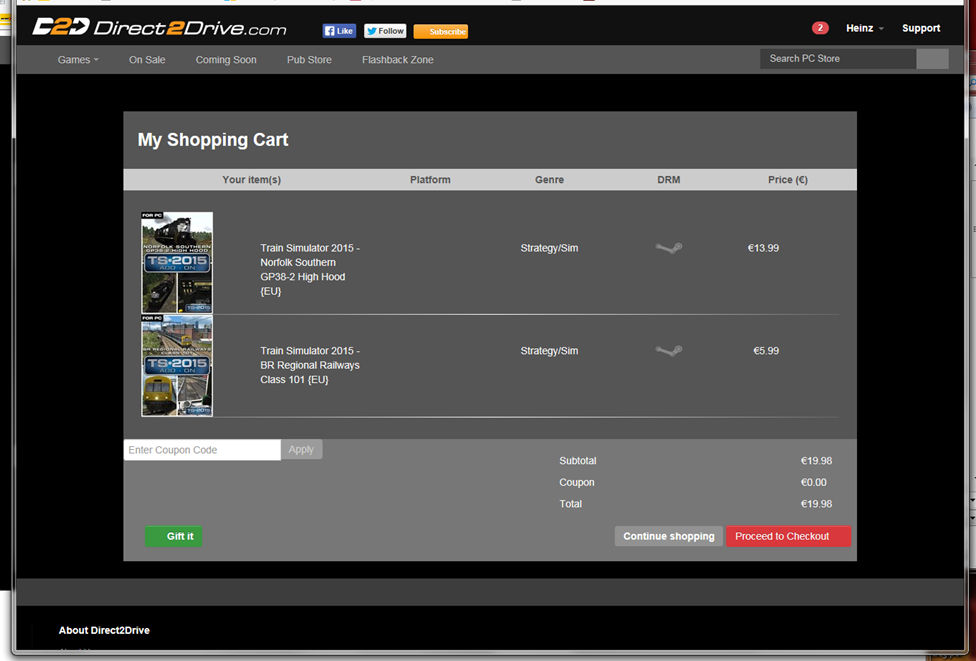This screenshot has width=976, height=661.
Task: Expand the Games dropdown menu
Action: click(78, 60)
